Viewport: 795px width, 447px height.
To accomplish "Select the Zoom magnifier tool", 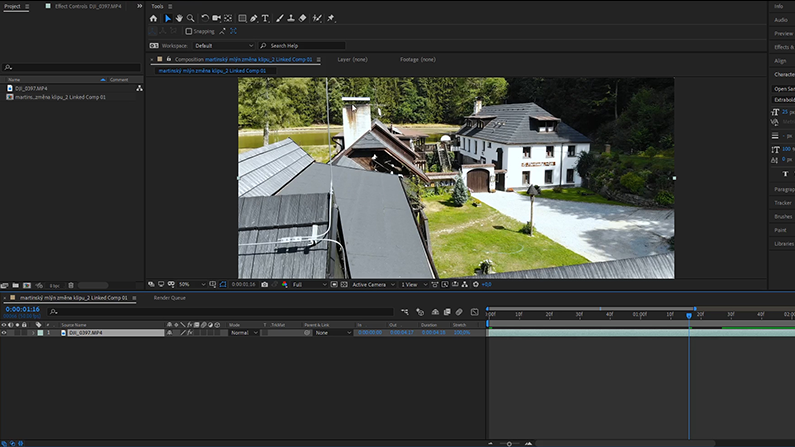I will pos(191,18).
